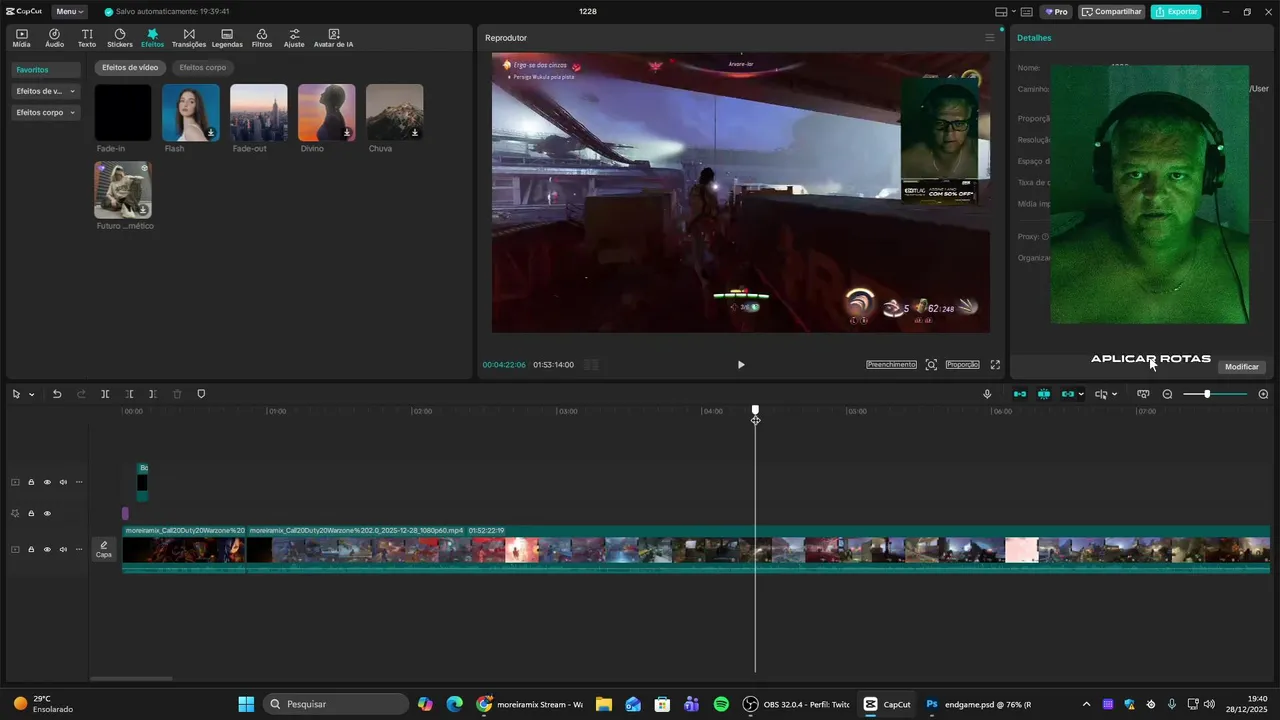
Task: Select the Fade-in effect thumbnail
Action: [123, 112]
